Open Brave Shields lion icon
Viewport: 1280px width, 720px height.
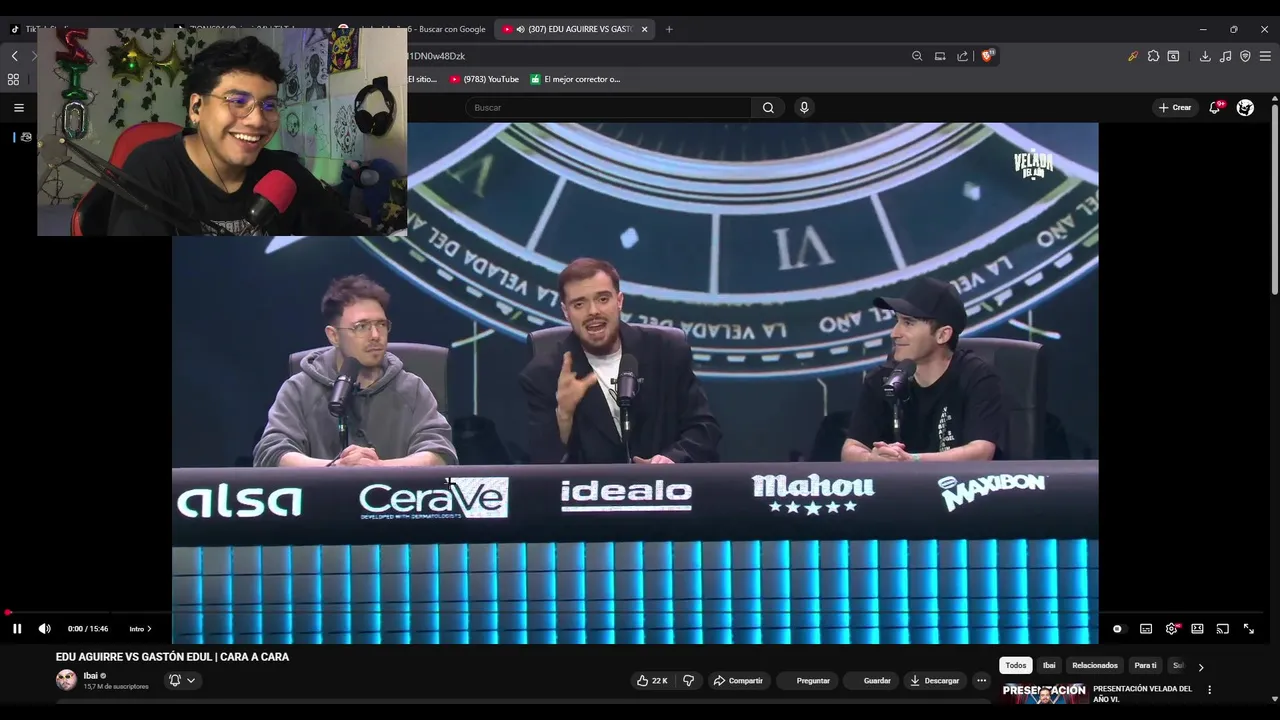988,56
